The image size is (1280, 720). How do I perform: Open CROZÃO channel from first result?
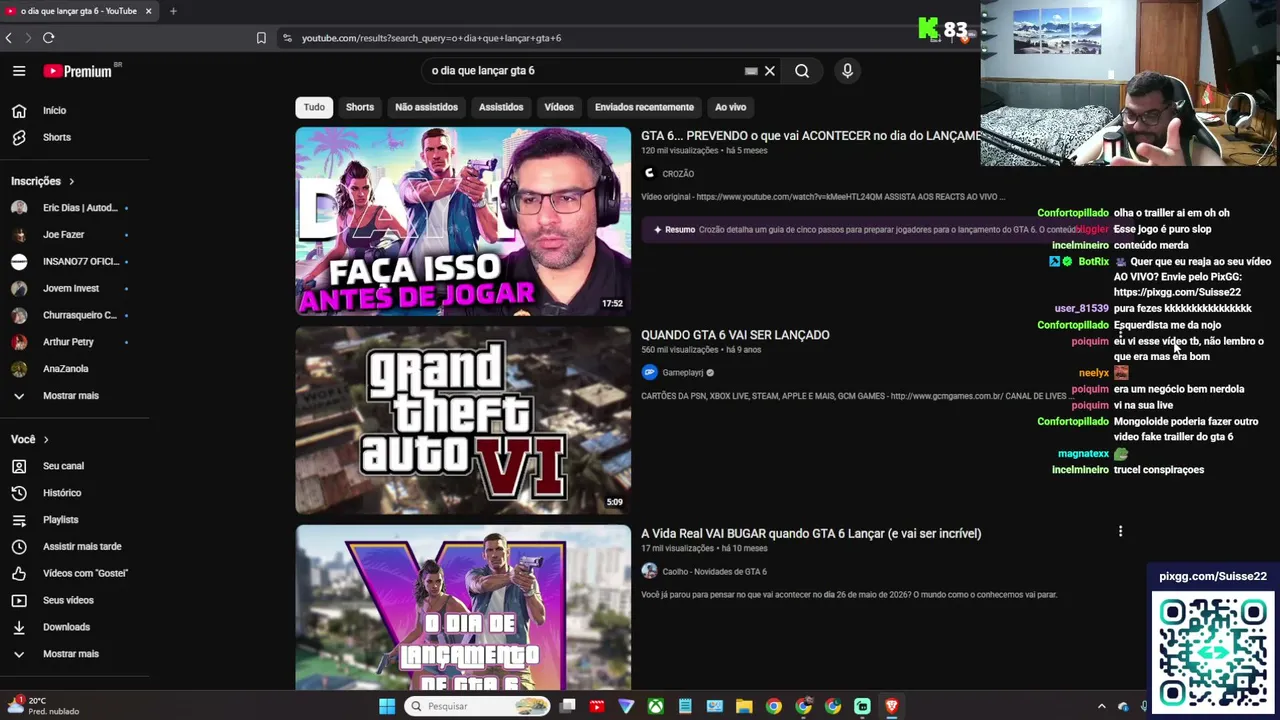pos(677,174)
